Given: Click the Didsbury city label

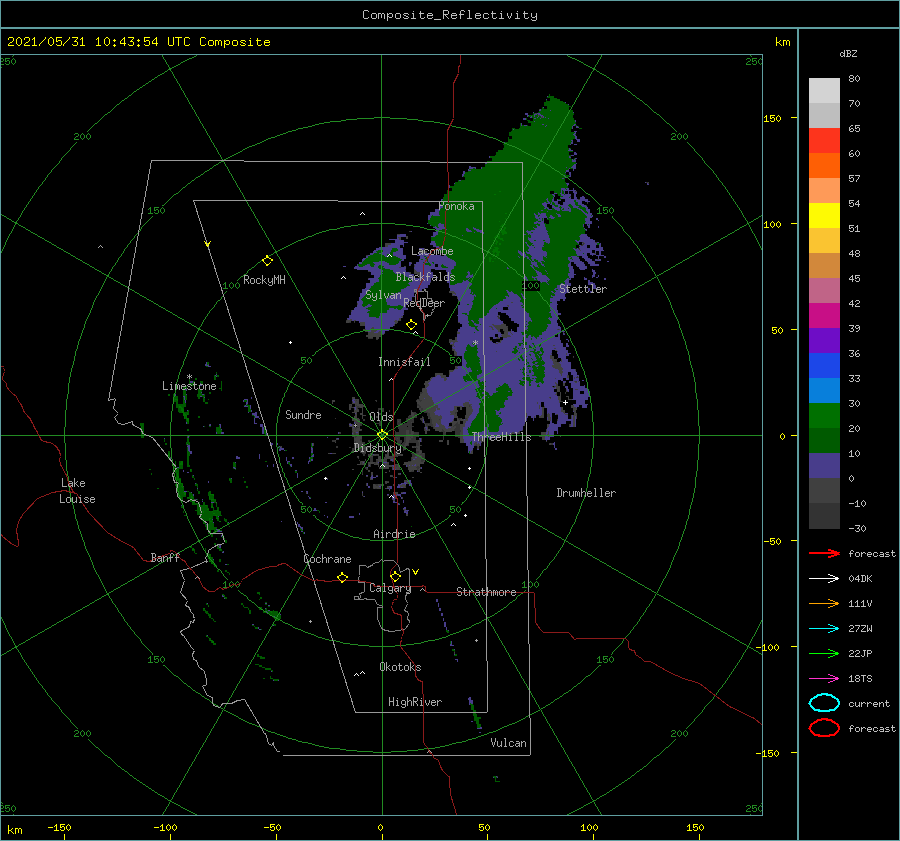Looking at the screenshot, I should 378,448.
